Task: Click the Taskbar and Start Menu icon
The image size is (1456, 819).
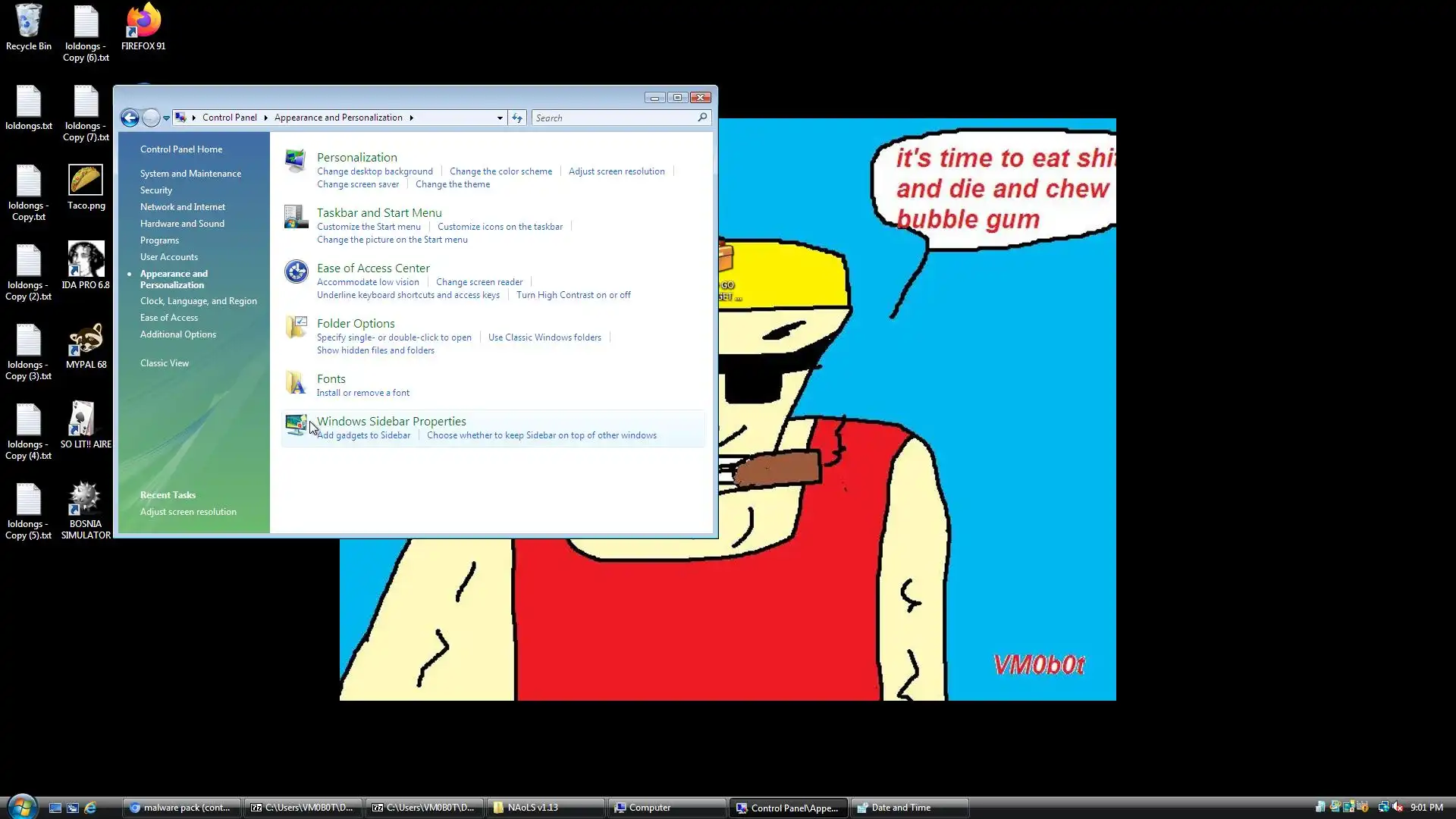Action: click(295, 217)
